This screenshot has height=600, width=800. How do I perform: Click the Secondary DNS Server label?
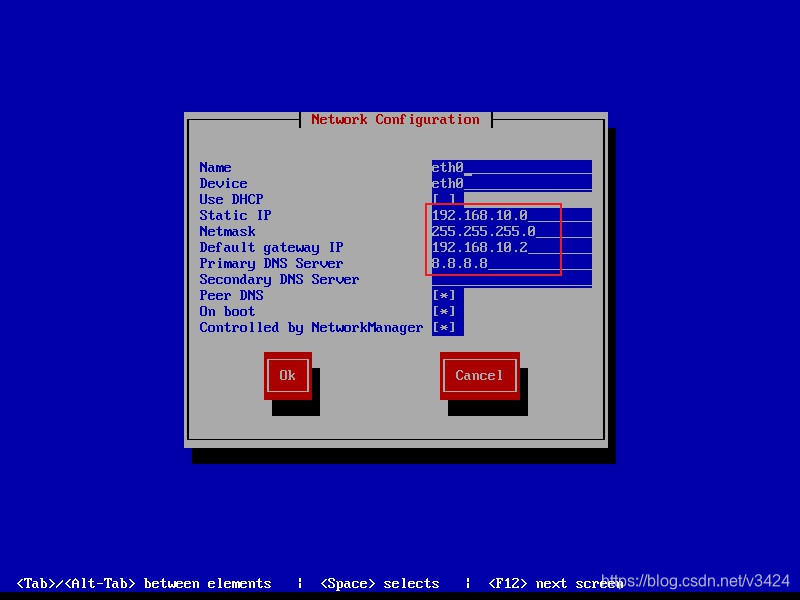(279, 279)
